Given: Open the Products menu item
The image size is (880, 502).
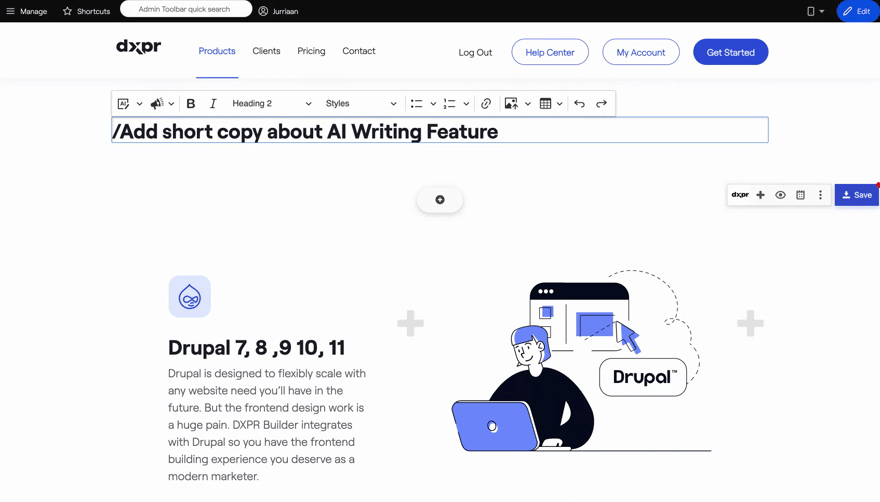Looking at the screenshot, I should coord(217,51).
